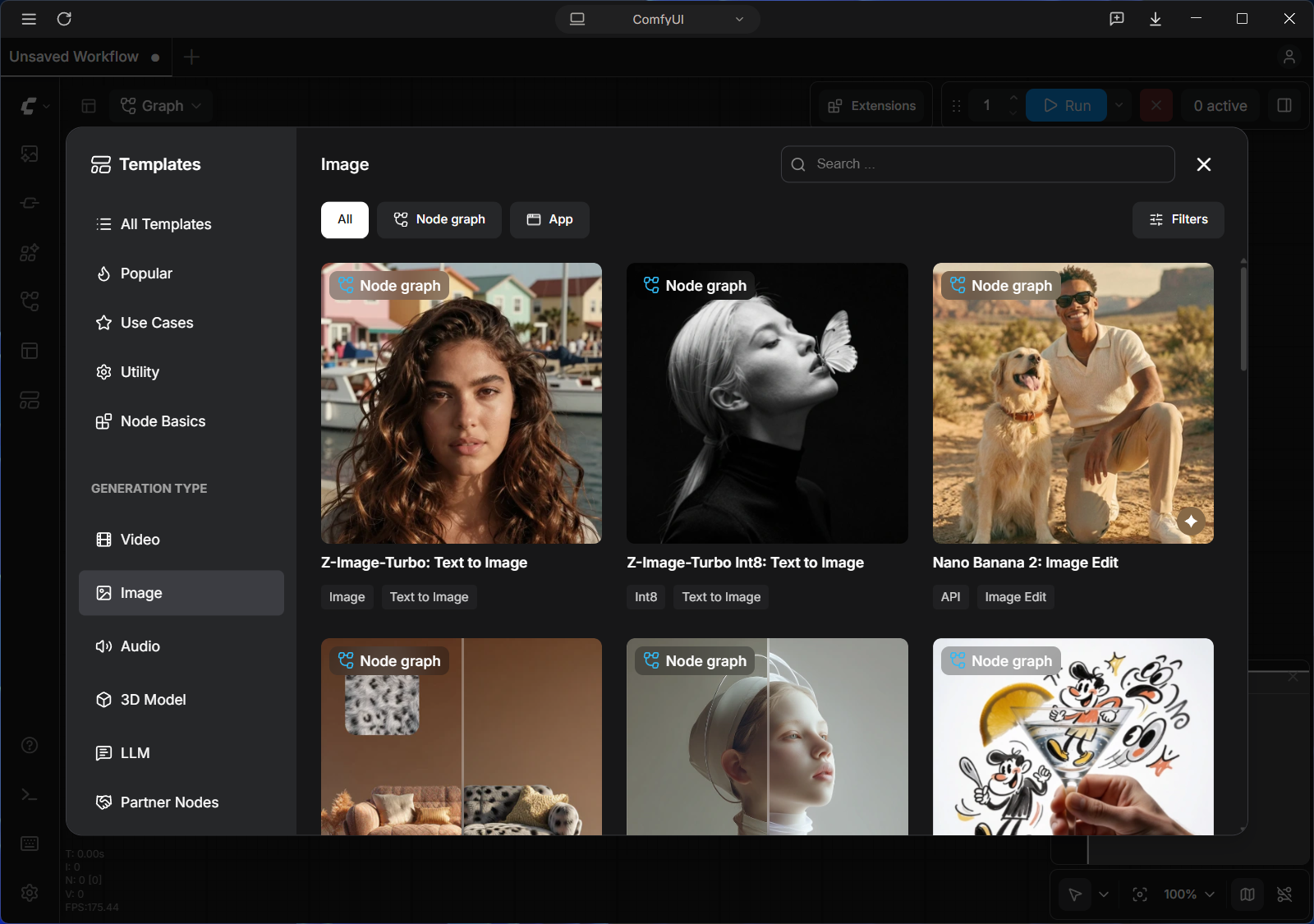Open the 3D Model generation type
This screenshot has height=924, width=1314.
coord(181,700)
